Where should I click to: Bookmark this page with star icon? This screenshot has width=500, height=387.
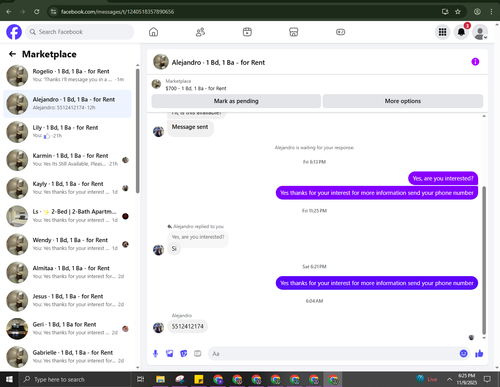(x=458, y=12)
